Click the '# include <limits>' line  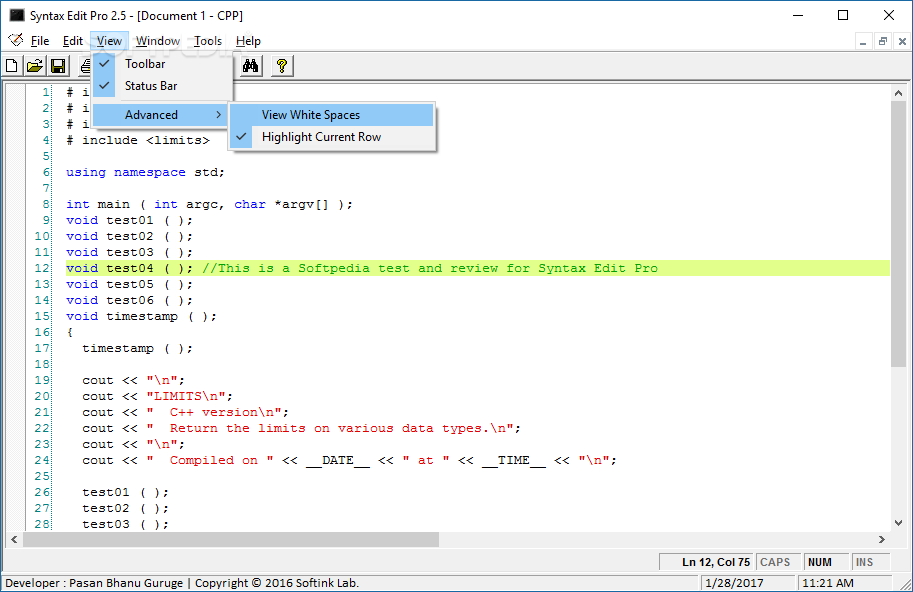pyautogui.click(x=138, y=140)
